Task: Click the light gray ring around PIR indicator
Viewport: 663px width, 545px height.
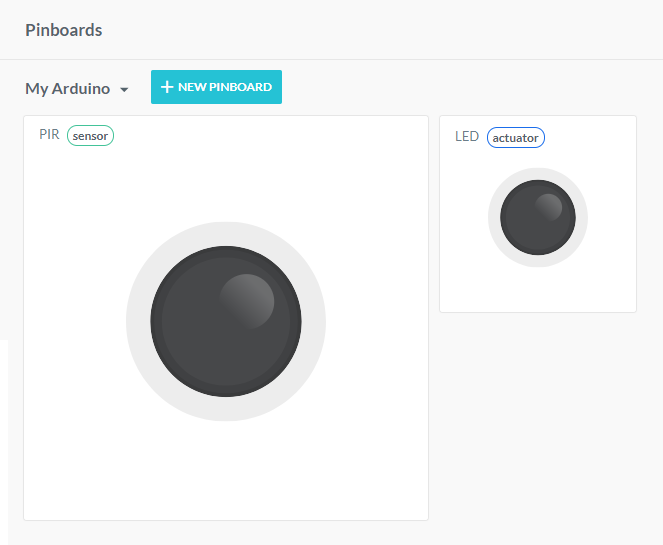Action: (x=138, y=321)
